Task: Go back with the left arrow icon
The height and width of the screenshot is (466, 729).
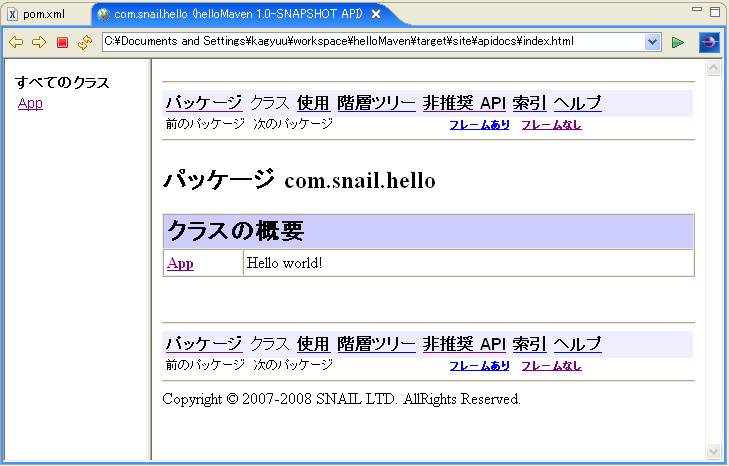Action: click(x=16, y=42)
